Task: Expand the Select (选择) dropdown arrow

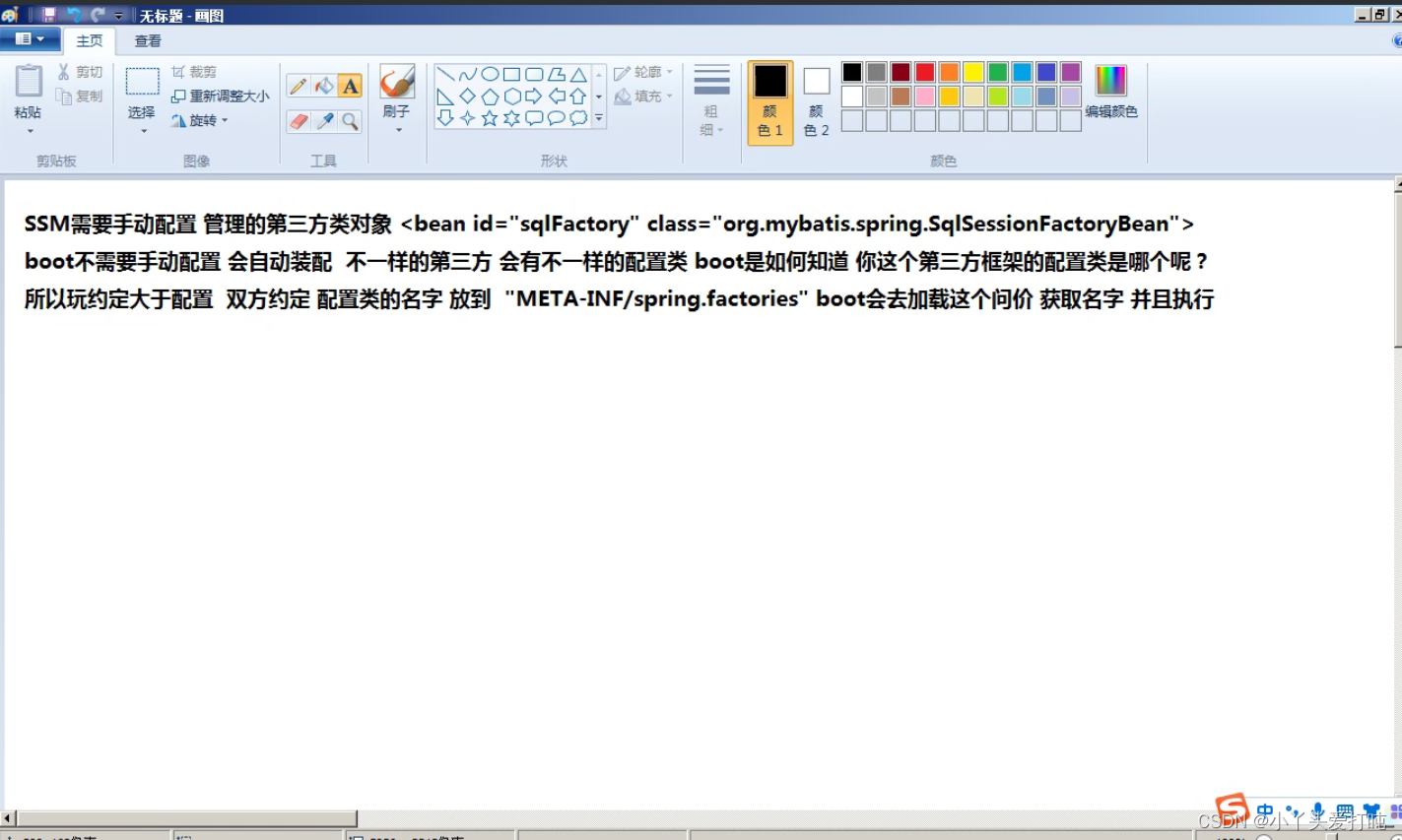Action: [143, 131]
